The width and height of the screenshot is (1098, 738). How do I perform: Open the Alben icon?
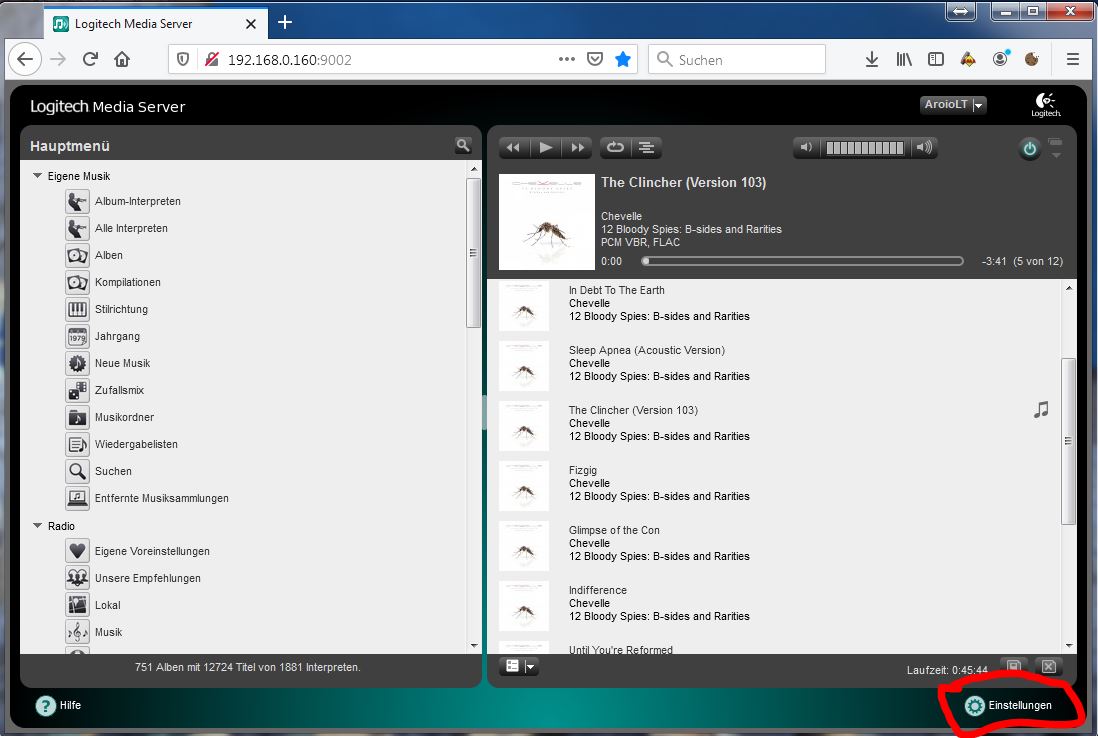point(77,256)
